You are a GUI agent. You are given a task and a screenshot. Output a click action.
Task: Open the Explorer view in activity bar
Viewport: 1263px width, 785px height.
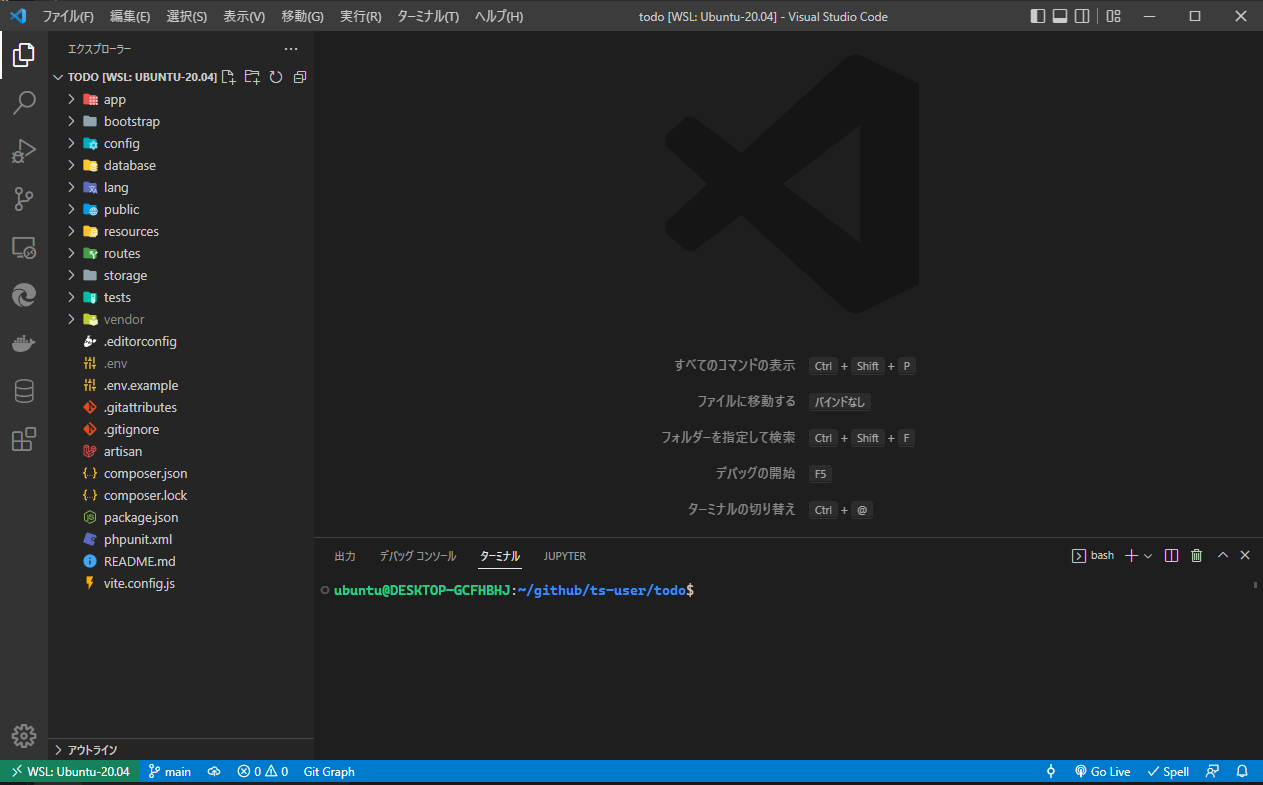24,55
